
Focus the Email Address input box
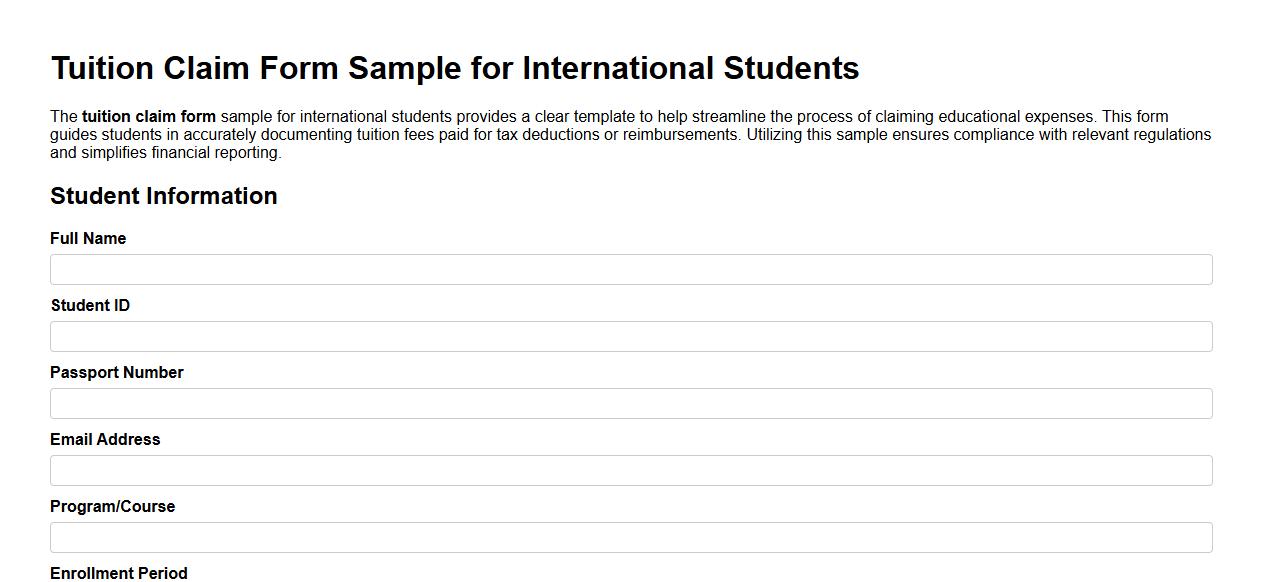(x=630, y=470)
